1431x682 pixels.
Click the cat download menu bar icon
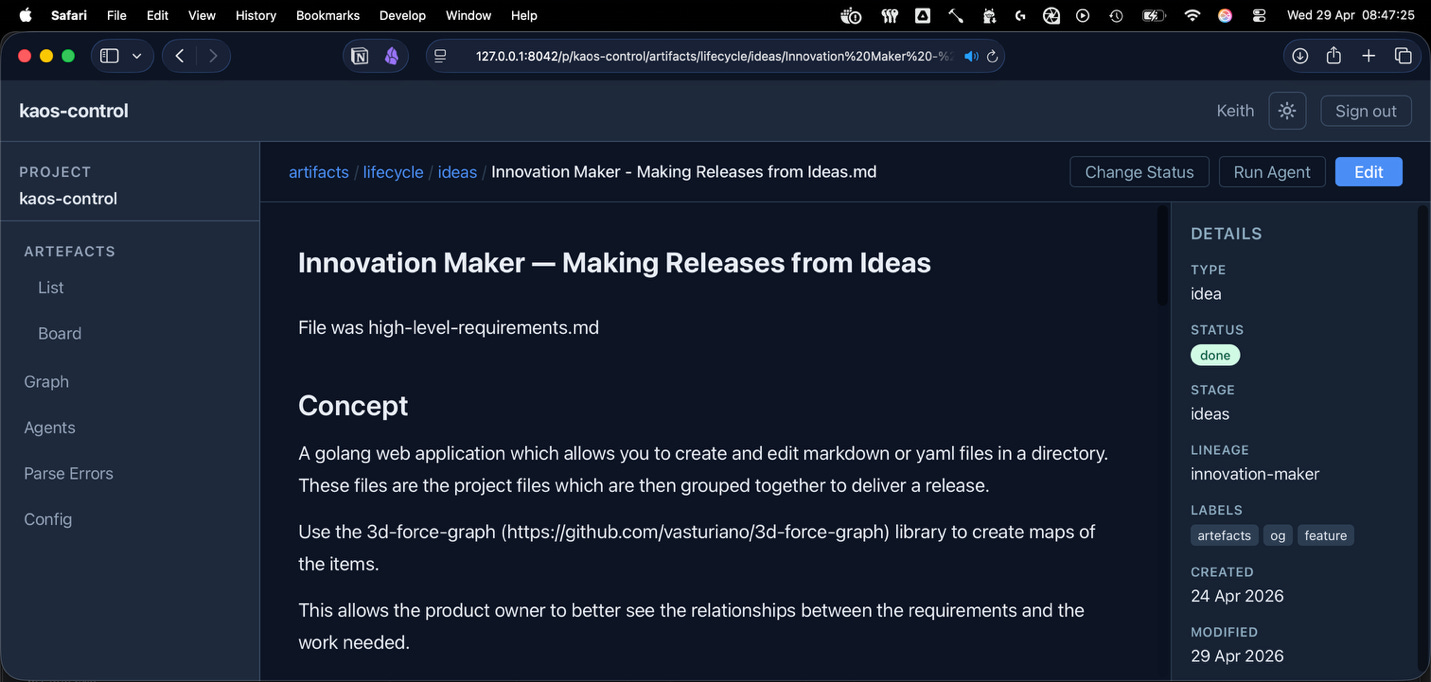(x=989, y=15)
